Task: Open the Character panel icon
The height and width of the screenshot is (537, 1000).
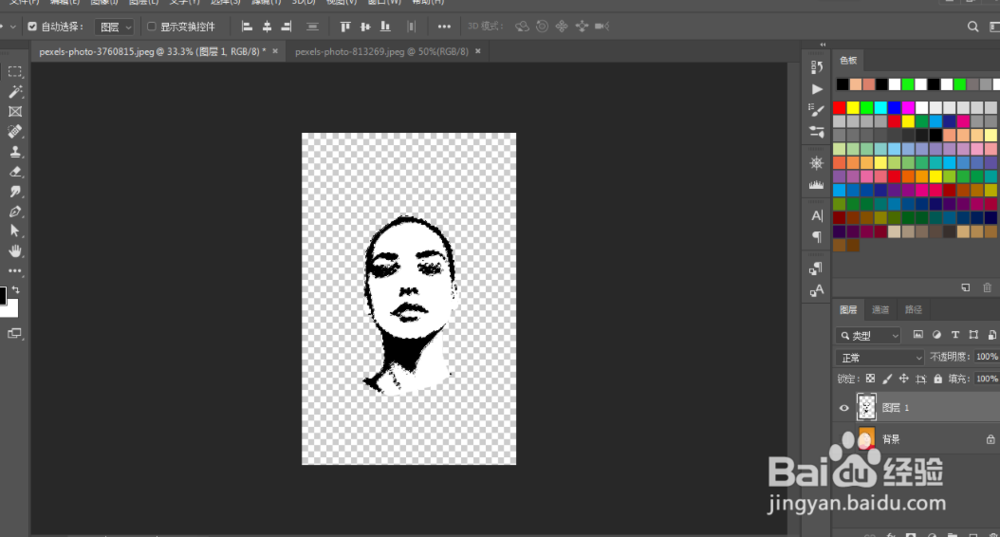Action: point(817,216)
